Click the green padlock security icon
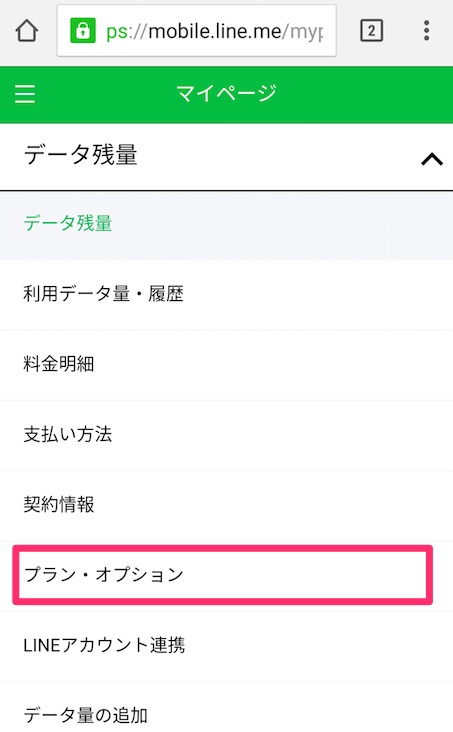The width and height of the screenshot is (453, 732). (x=83, y=31)
